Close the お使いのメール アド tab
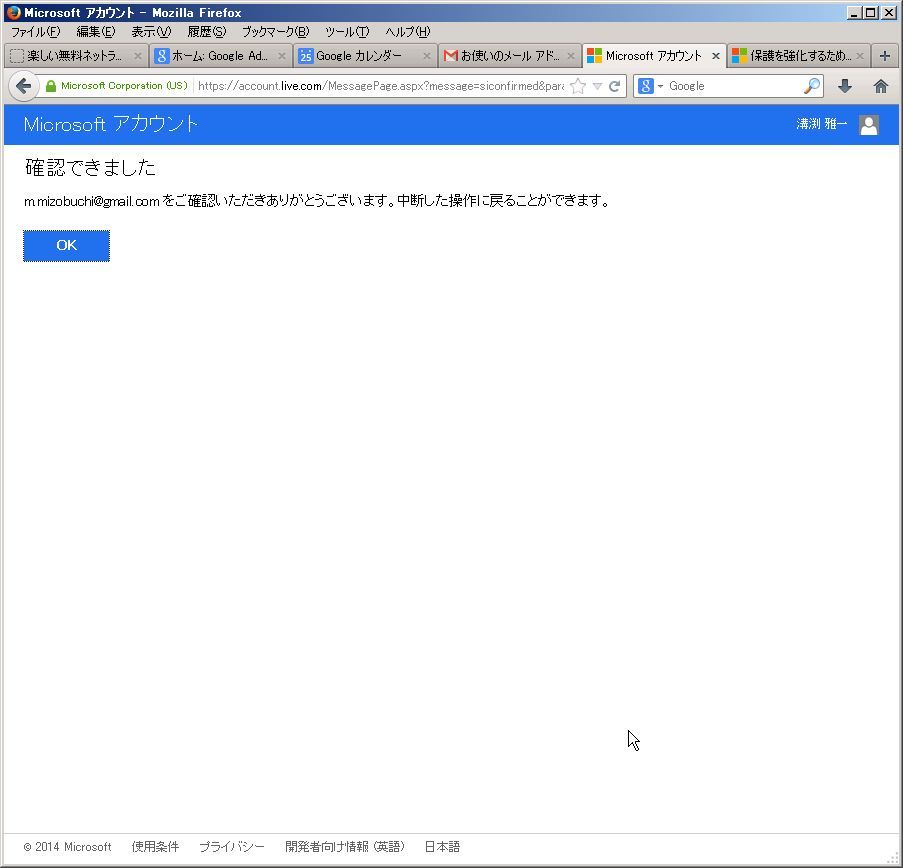Screen dimensions: 903x868 (x=571, y=56)
